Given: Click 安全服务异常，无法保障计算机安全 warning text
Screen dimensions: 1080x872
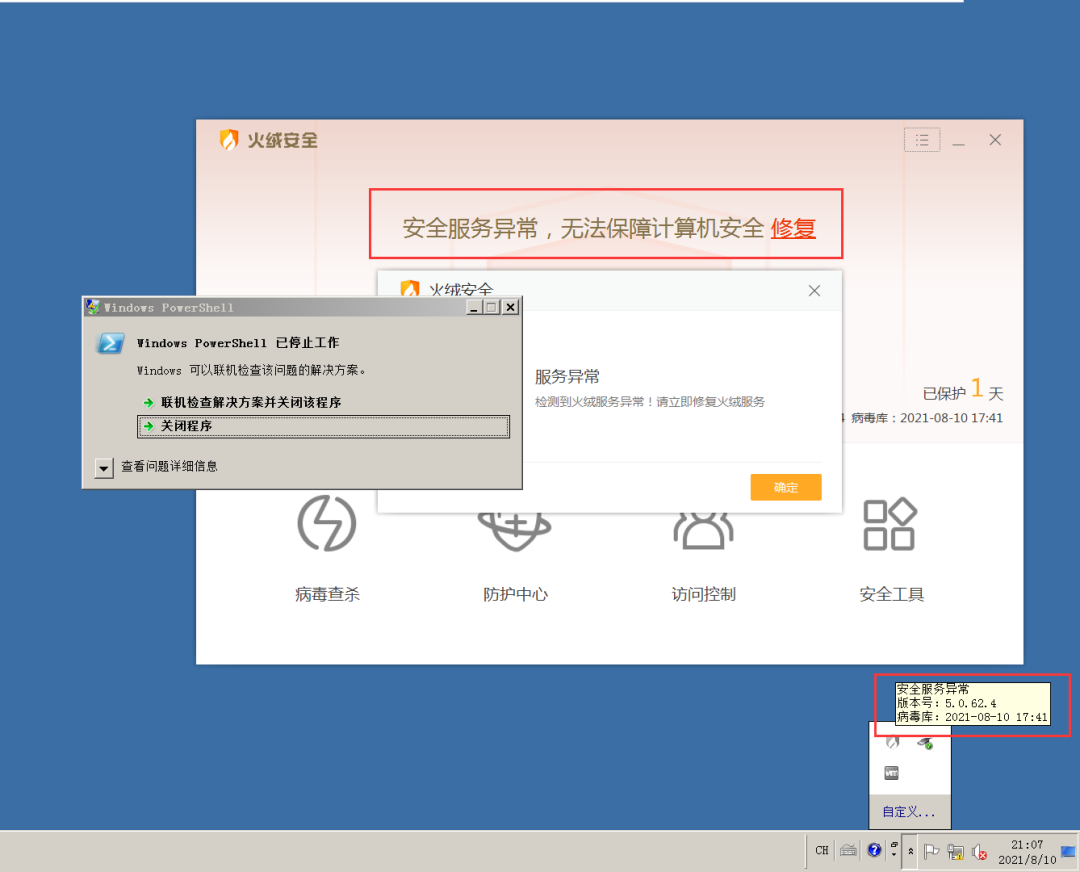Looking at the screenshot, I should pos(583,228).
